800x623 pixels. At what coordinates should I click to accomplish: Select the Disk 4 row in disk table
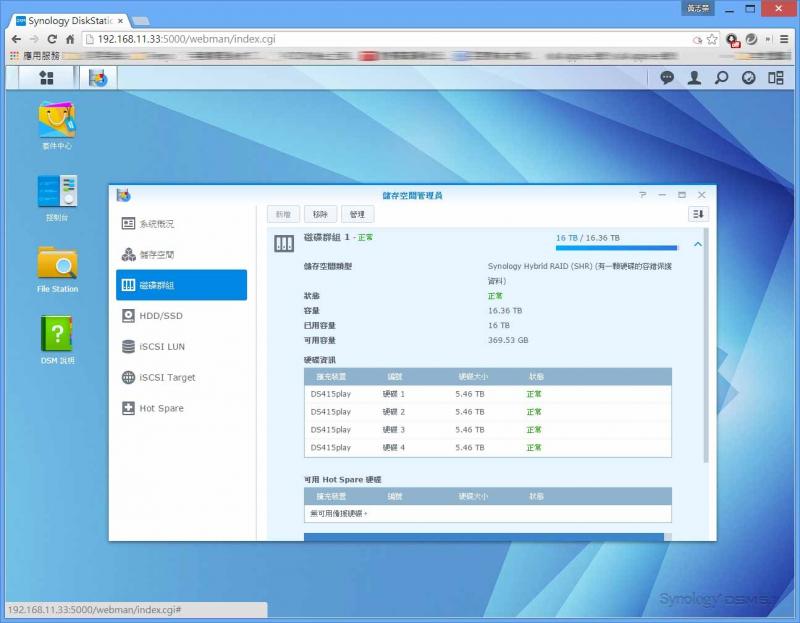tap(487, 447)
